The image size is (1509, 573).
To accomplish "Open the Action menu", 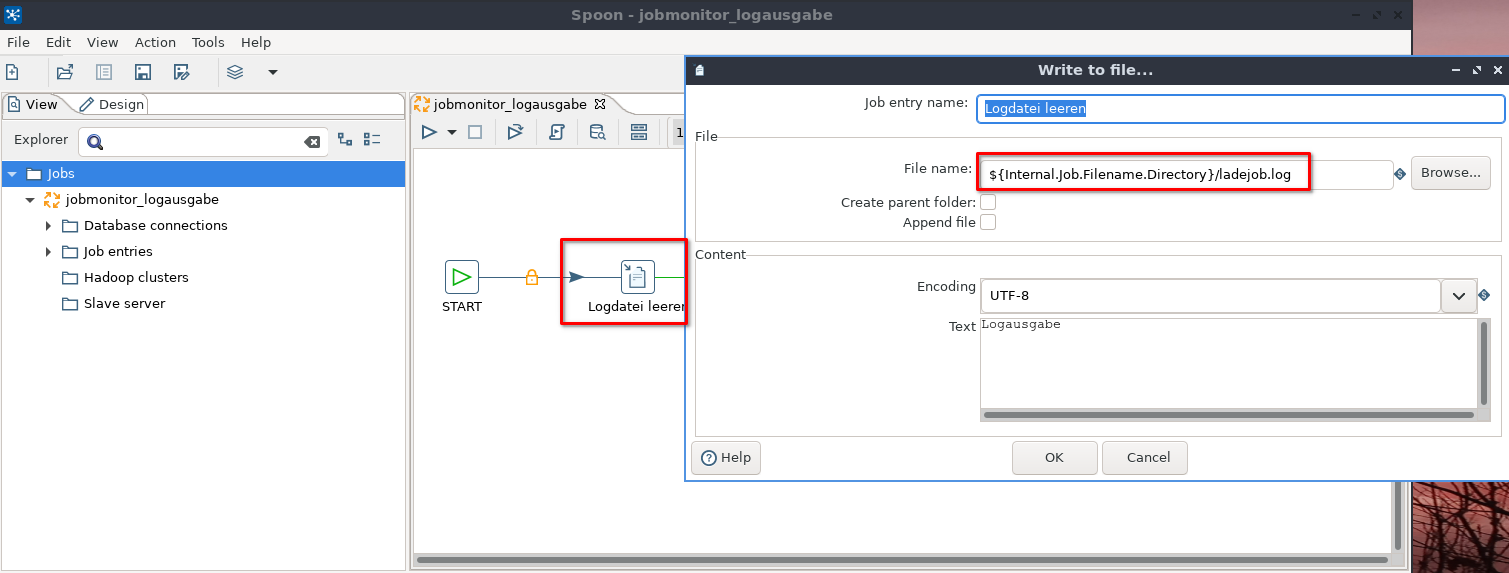I will pos(155,42).
